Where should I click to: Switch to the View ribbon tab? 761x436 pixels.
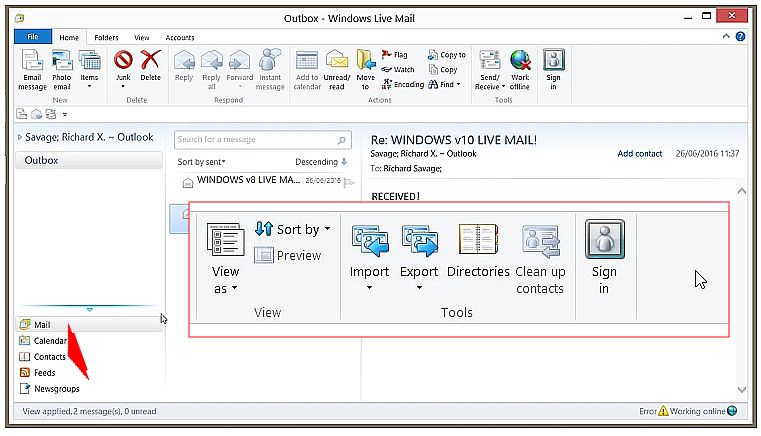point(142,37)
